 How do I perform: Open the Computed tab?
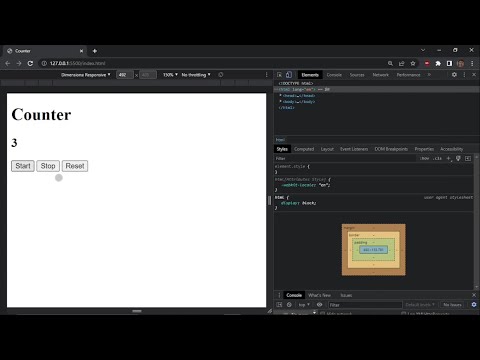click(304, 149)
